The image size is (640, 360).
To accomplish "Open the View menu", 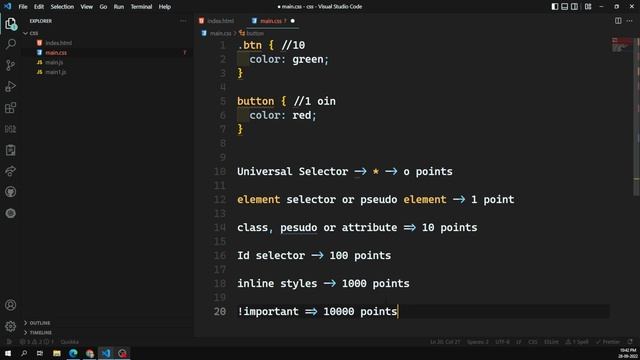I will [87, 7].
